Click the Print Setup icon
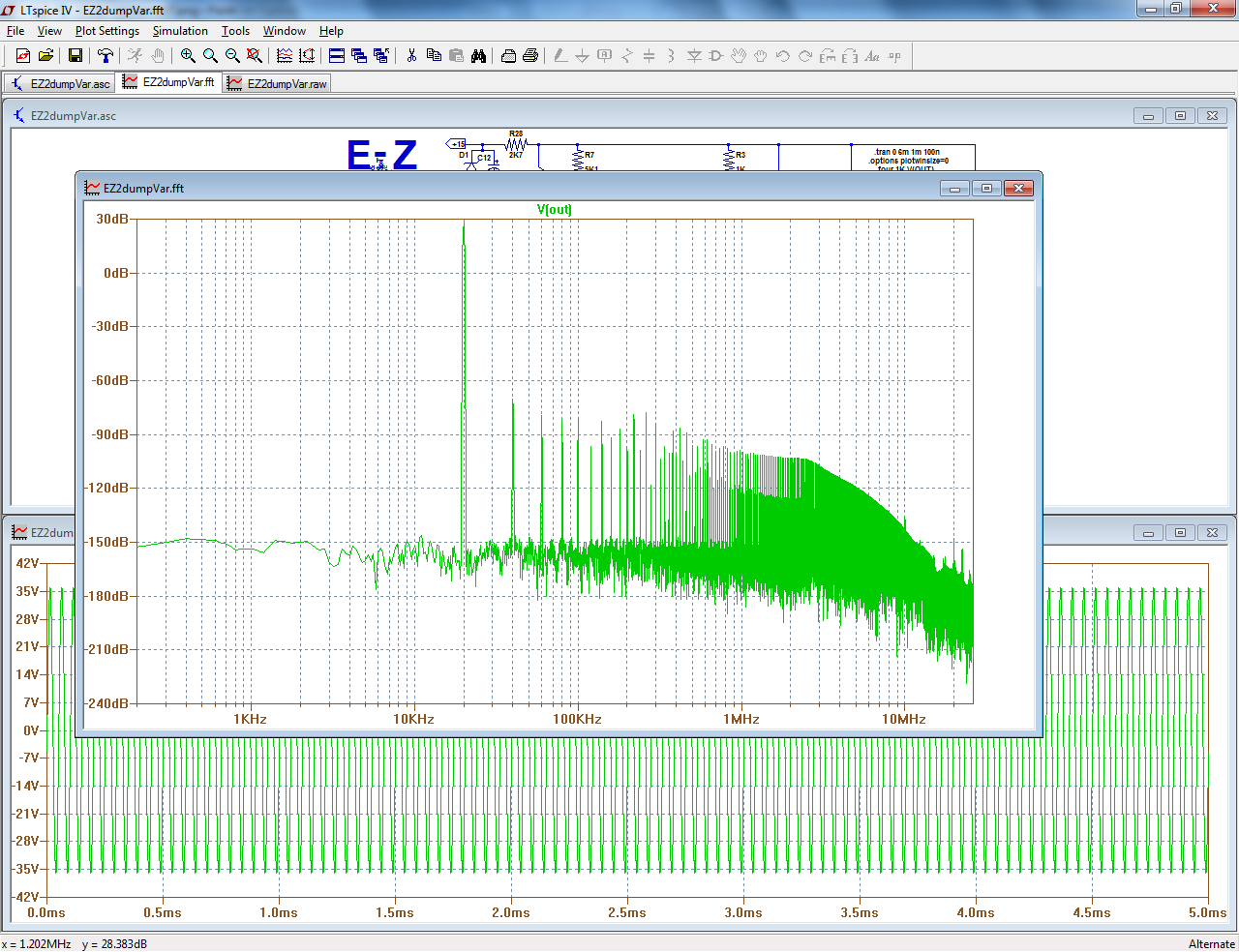Image resolution: width=1239 pixels, height=952 pixels. tap(508, 56)
